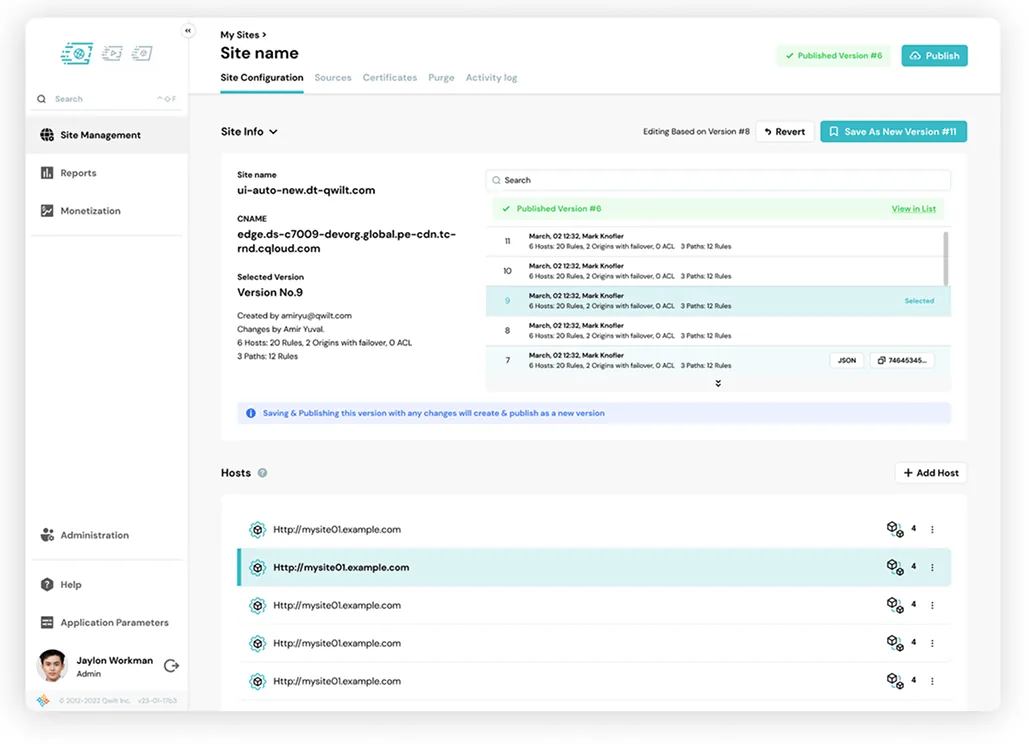Click the Help question mark icon
The height and width of the screenshot is (744, 1029).
47,584
